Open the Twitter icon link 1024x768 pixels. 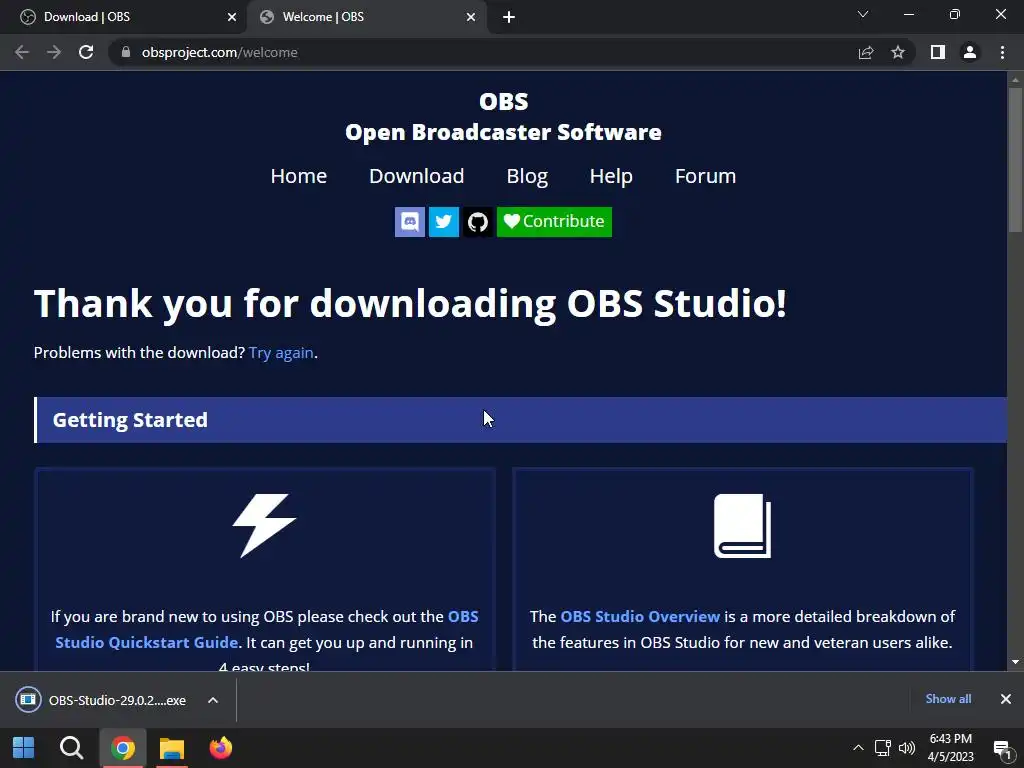443,222
